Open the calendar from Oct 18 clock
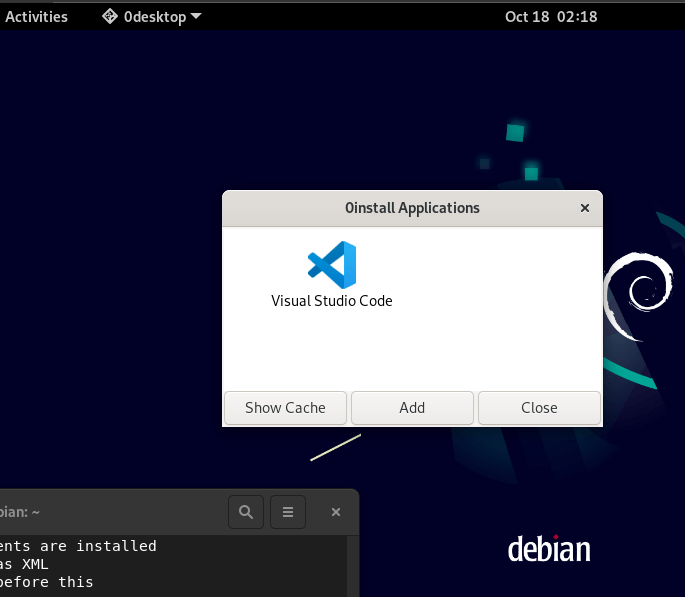685x597 pixels. (x=551, y=16)
